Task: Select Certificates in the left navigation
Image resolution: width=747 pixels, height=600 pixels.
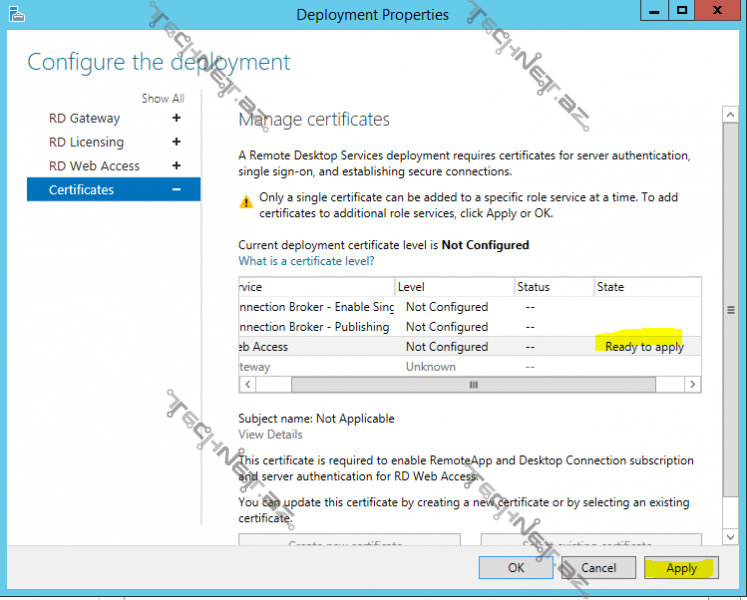Action: click(x=82, y=190)
